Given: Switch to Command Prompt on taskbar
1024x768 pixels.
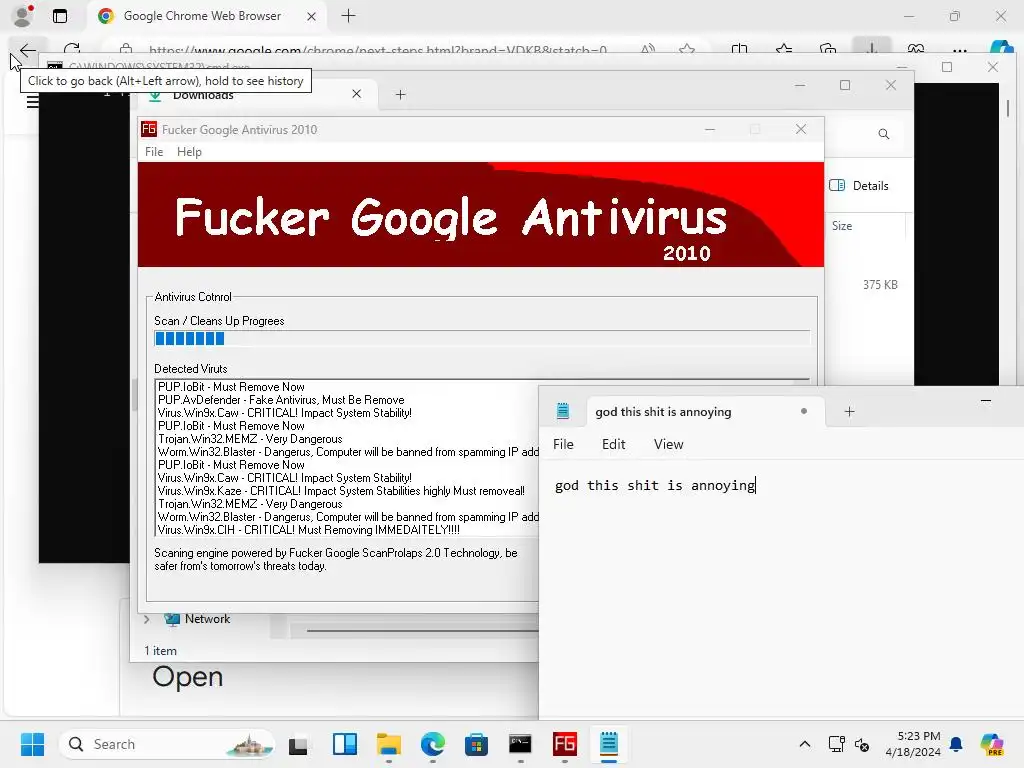Looking at the screenshot, I should (x=520, y=744).
